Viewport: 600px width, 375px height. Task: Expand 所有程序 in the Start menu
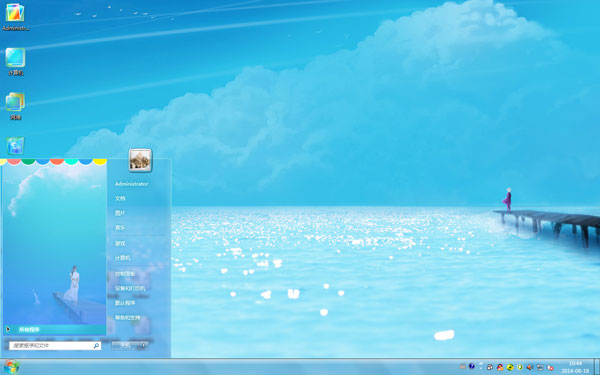click(55, 329)
